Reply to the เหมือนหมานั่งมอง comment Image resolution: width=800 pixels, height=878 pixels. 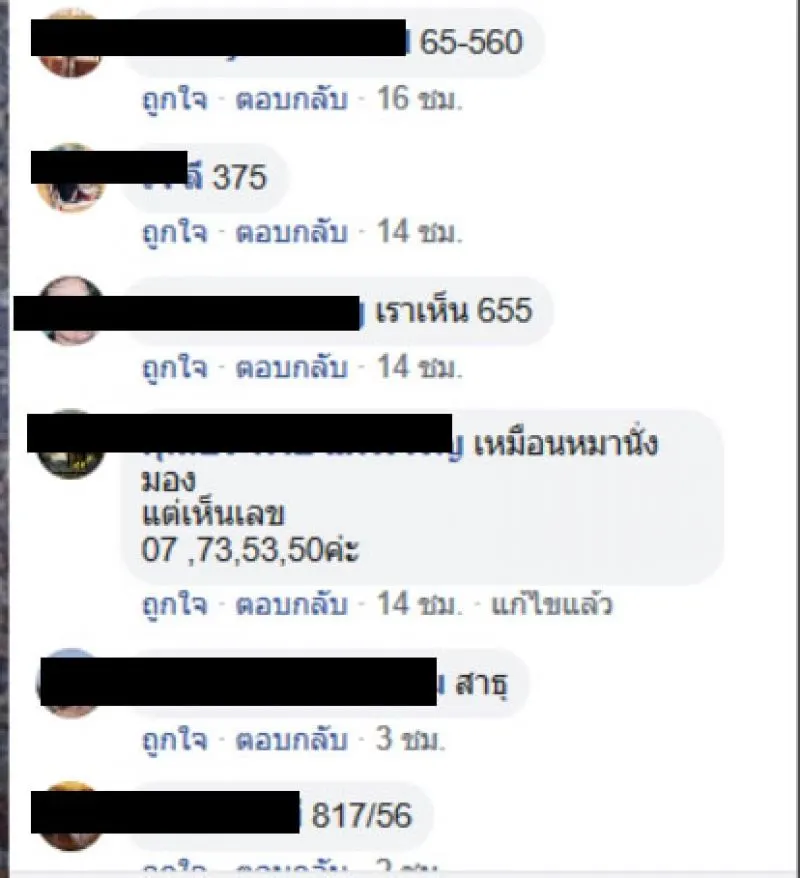pyautogui.click(x=291, y=605)
